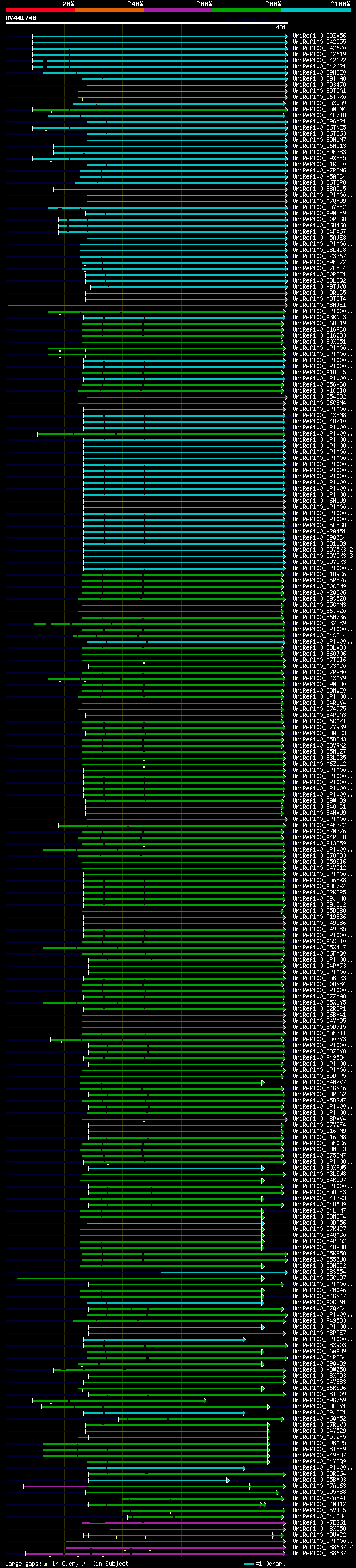The width and height of the screenshot is (356, 1568).
Task: Select hit label UniRef100_Q7EYE4
Action: click(x=319, y=269)
